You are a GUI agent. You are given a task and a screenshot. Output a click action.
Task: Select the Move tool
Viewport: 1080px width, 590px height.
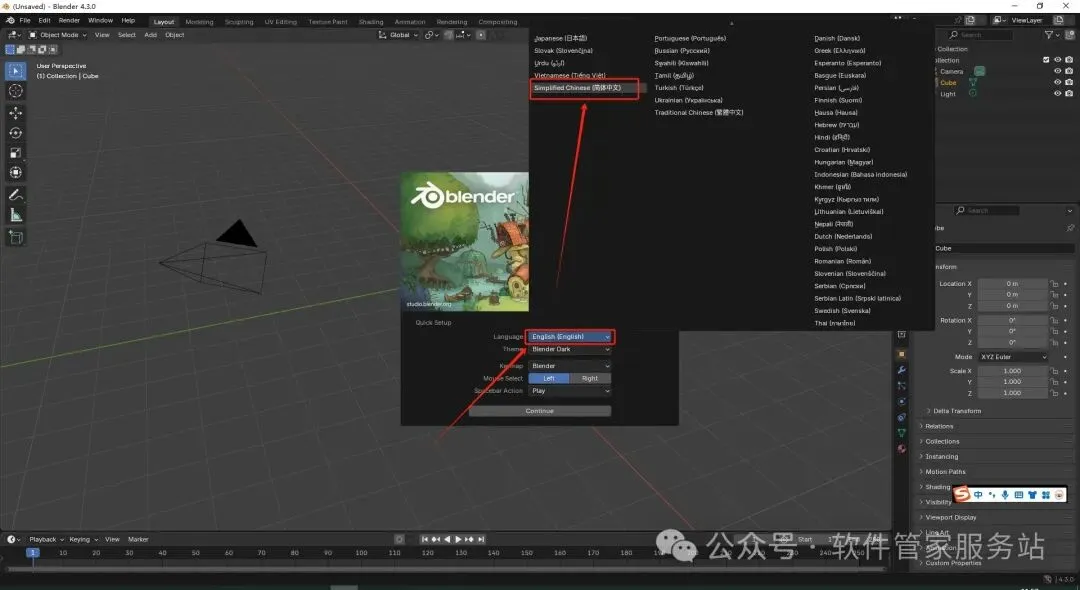pos(15,113)
